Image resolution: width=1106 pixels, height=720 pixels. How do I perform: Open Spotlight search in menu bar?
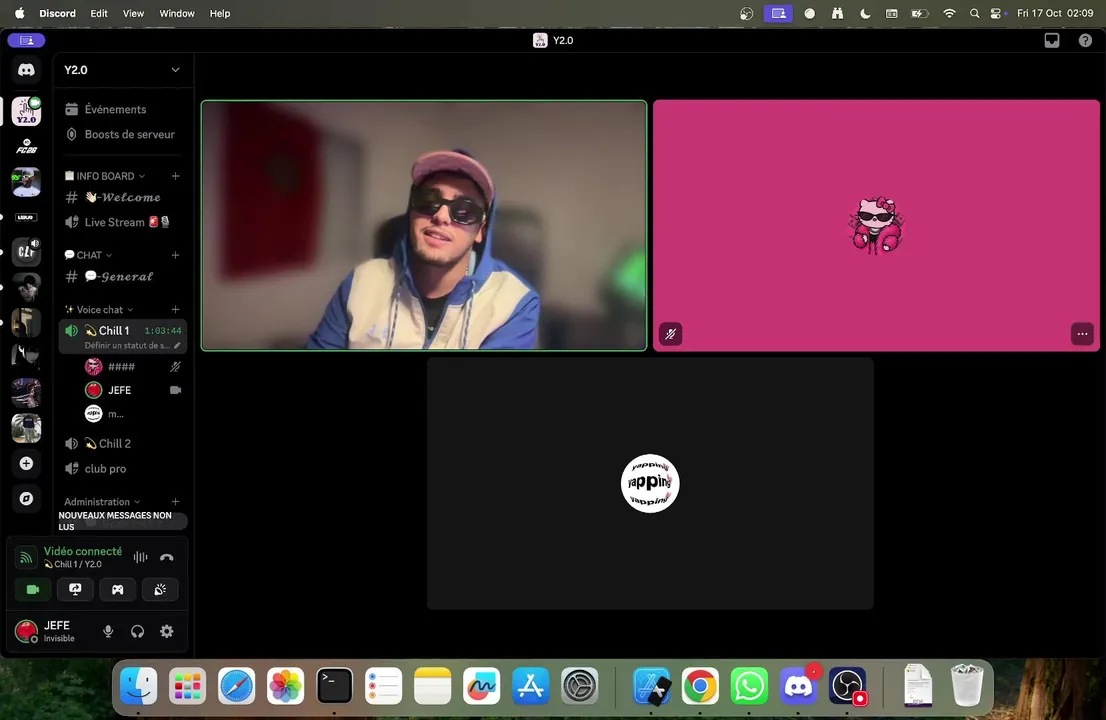[x=974, y=13]
